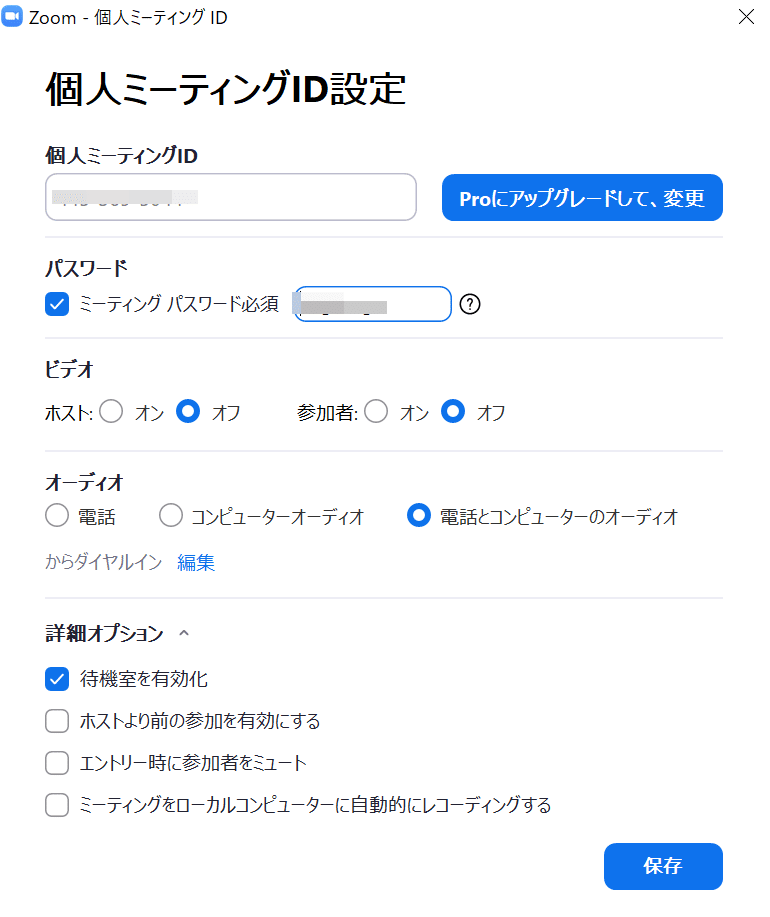Select 電話 as audio option
The image size is (770, 917).
57,516
